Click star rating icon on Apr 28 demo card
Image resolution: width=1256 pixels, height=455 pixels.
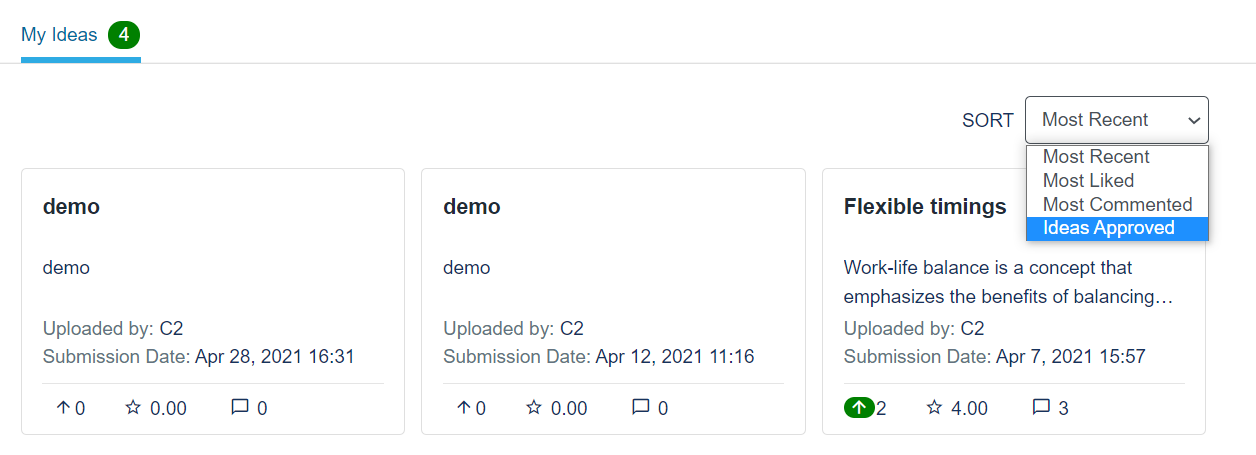tap(133, 408)
